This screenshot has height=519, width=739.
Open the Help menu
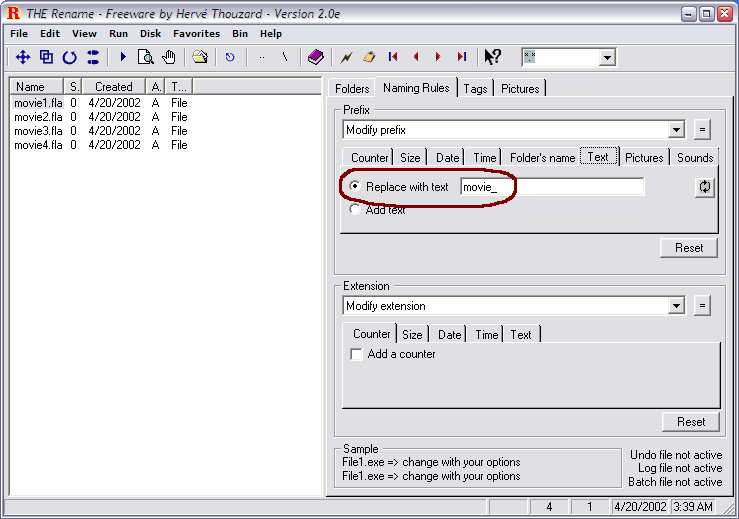point(271,34)
